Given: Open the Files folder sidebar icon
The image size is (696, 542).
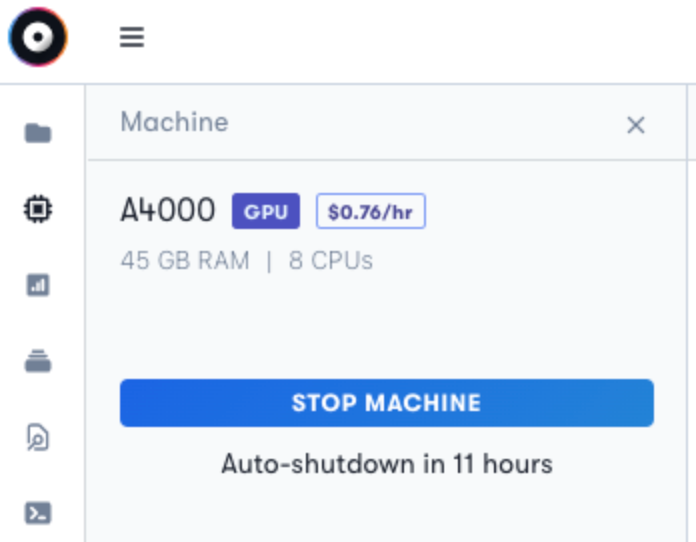Looking at the screenshot, I should tap(38, 133).
